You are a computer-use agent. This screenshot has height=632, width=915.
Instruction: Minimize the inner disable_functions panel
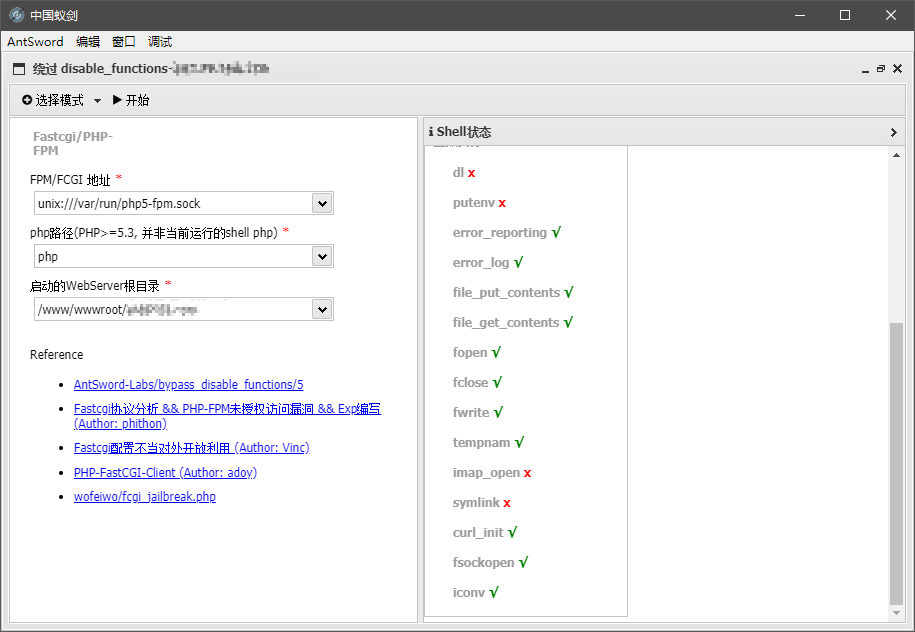pos(865,69)
